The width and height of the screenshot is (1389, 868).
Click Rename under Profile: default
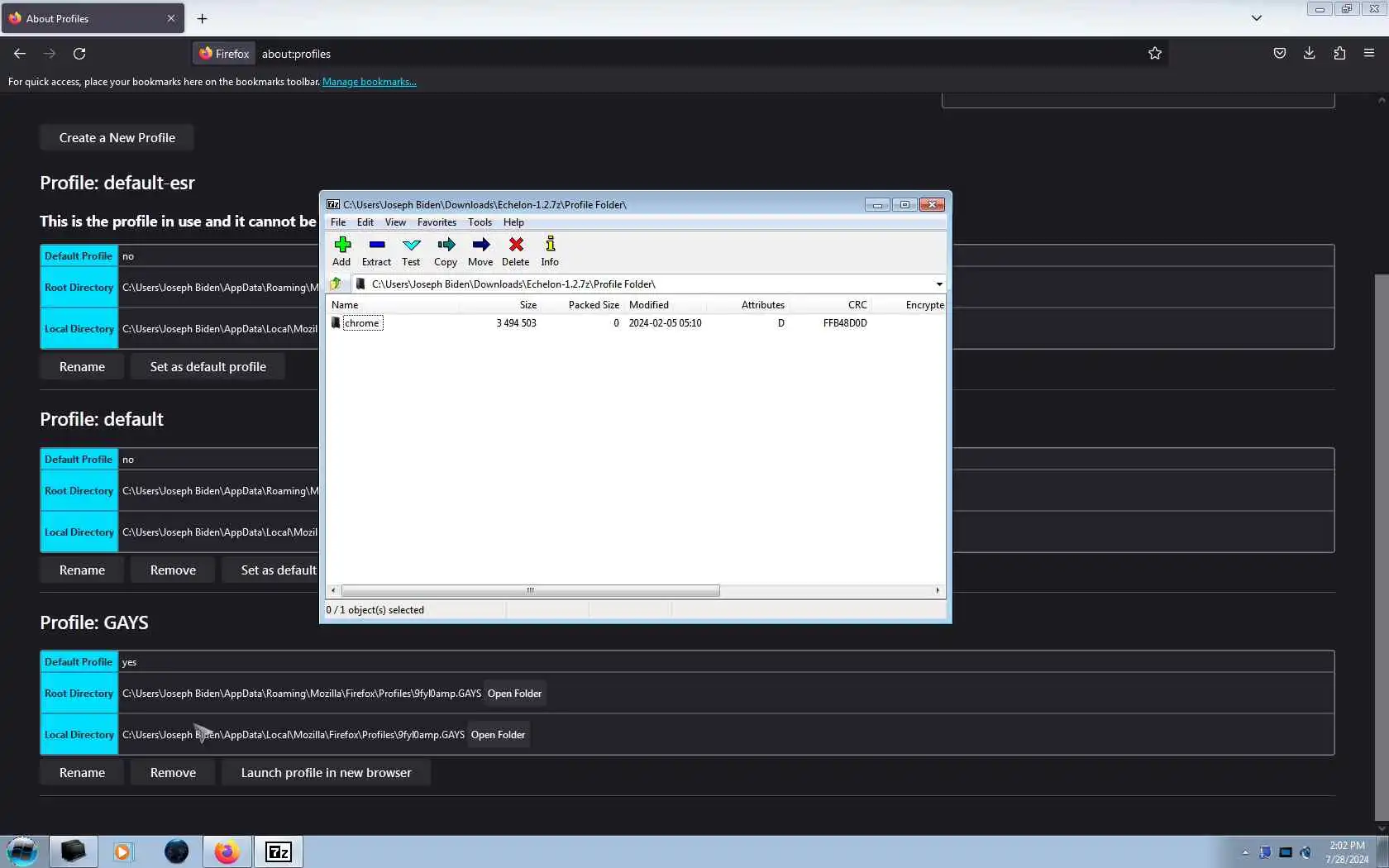tap(82, 570)
